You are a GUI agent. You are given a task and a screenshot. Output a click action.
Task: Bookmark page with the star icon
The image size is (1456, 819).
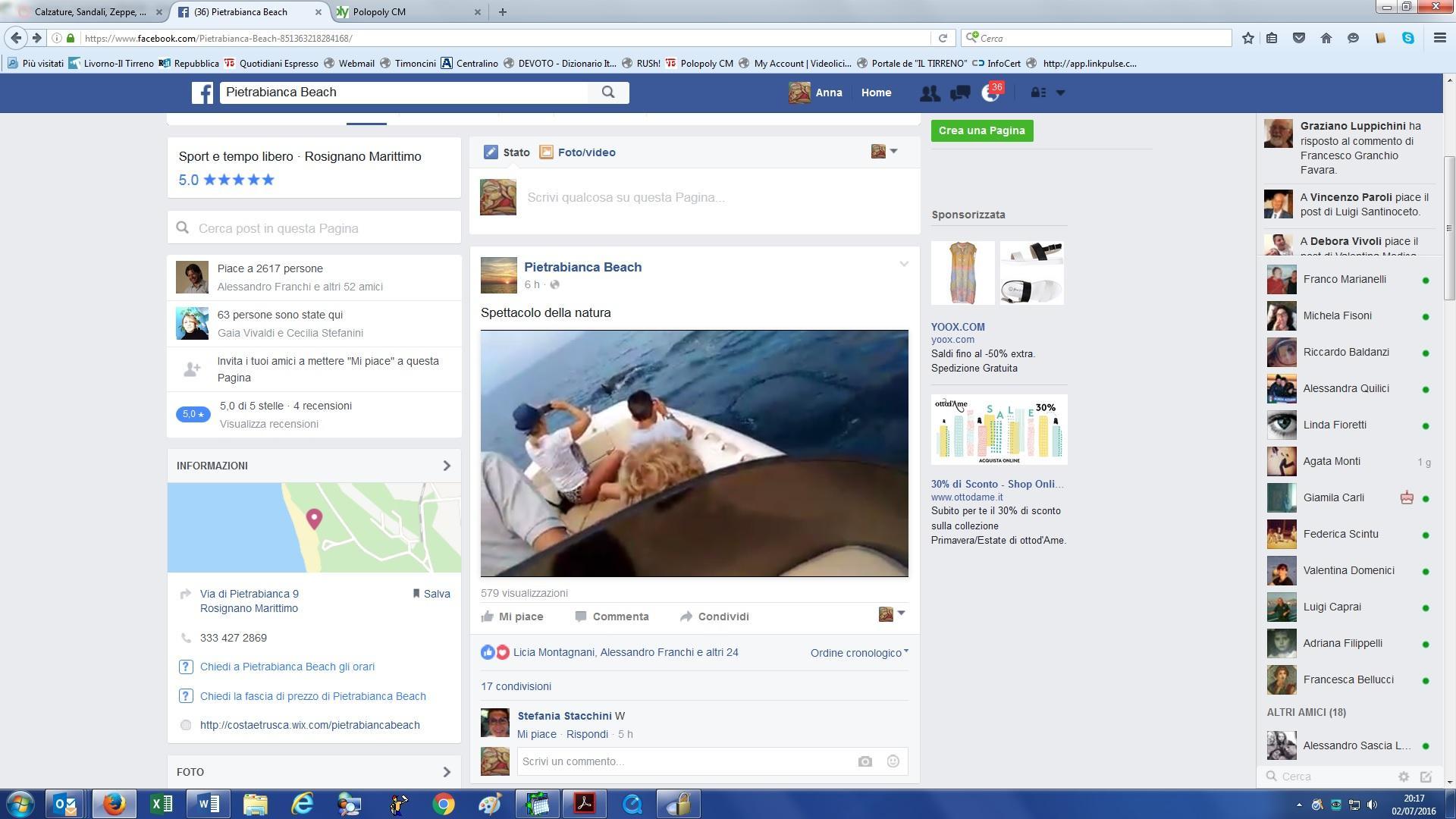(x=1248, y=38)
